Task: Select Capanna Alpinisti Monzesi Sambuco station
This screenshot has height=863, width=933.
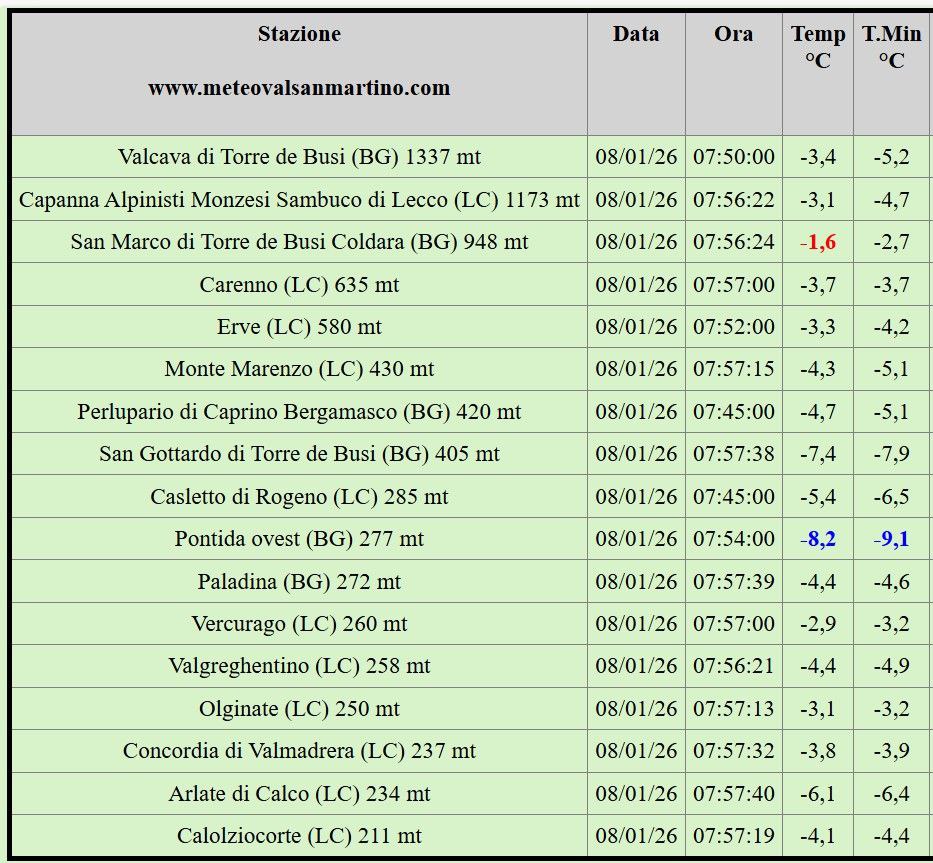Action: (x=299, y=199)
